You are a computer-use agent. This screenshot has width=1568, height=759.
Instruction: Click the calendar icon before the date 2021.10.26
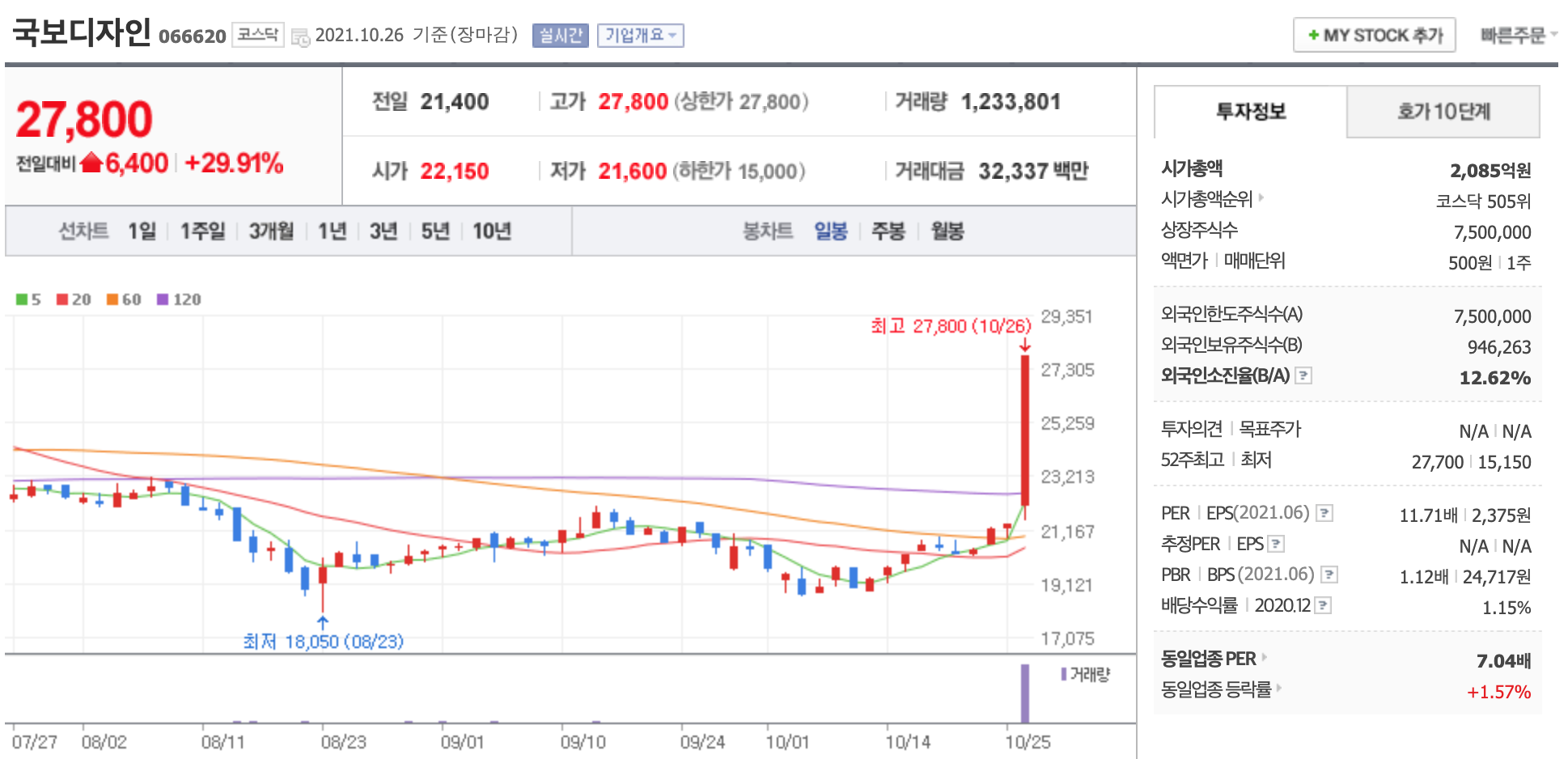point(300,37)
